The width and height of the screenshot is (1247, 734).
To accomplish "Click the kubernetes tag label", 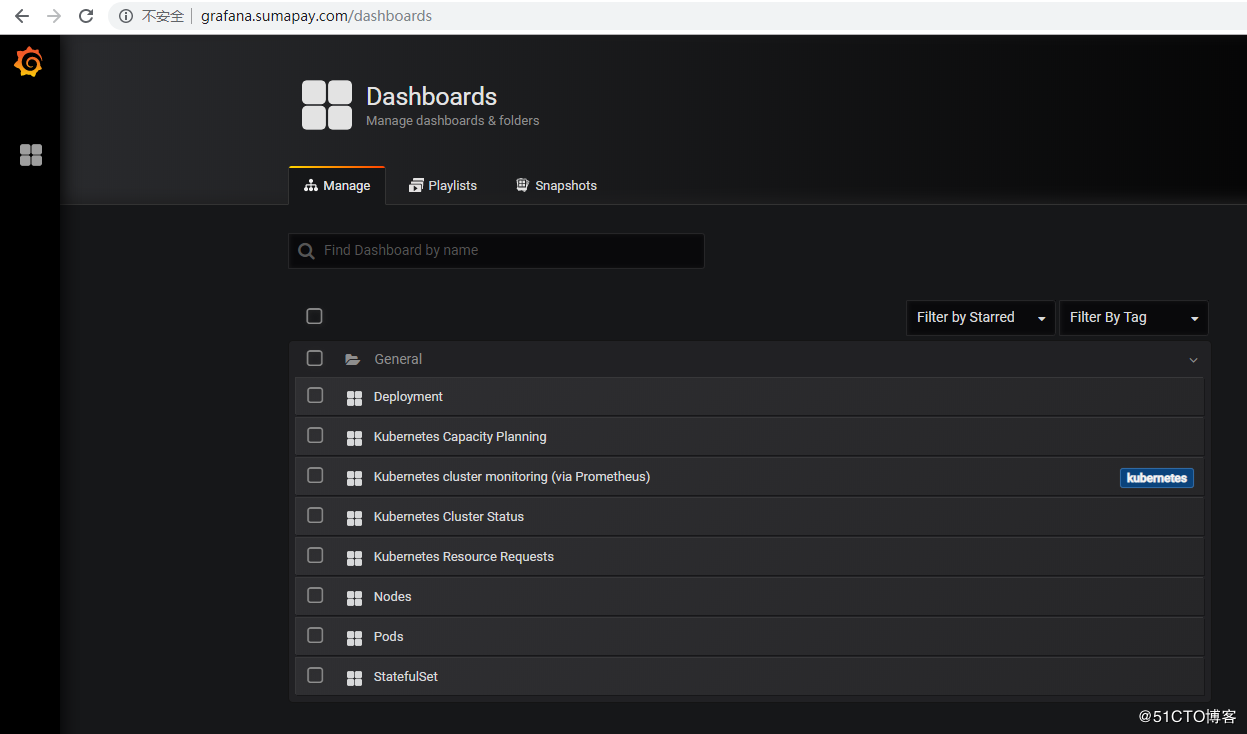I will tap(1156, 478).
